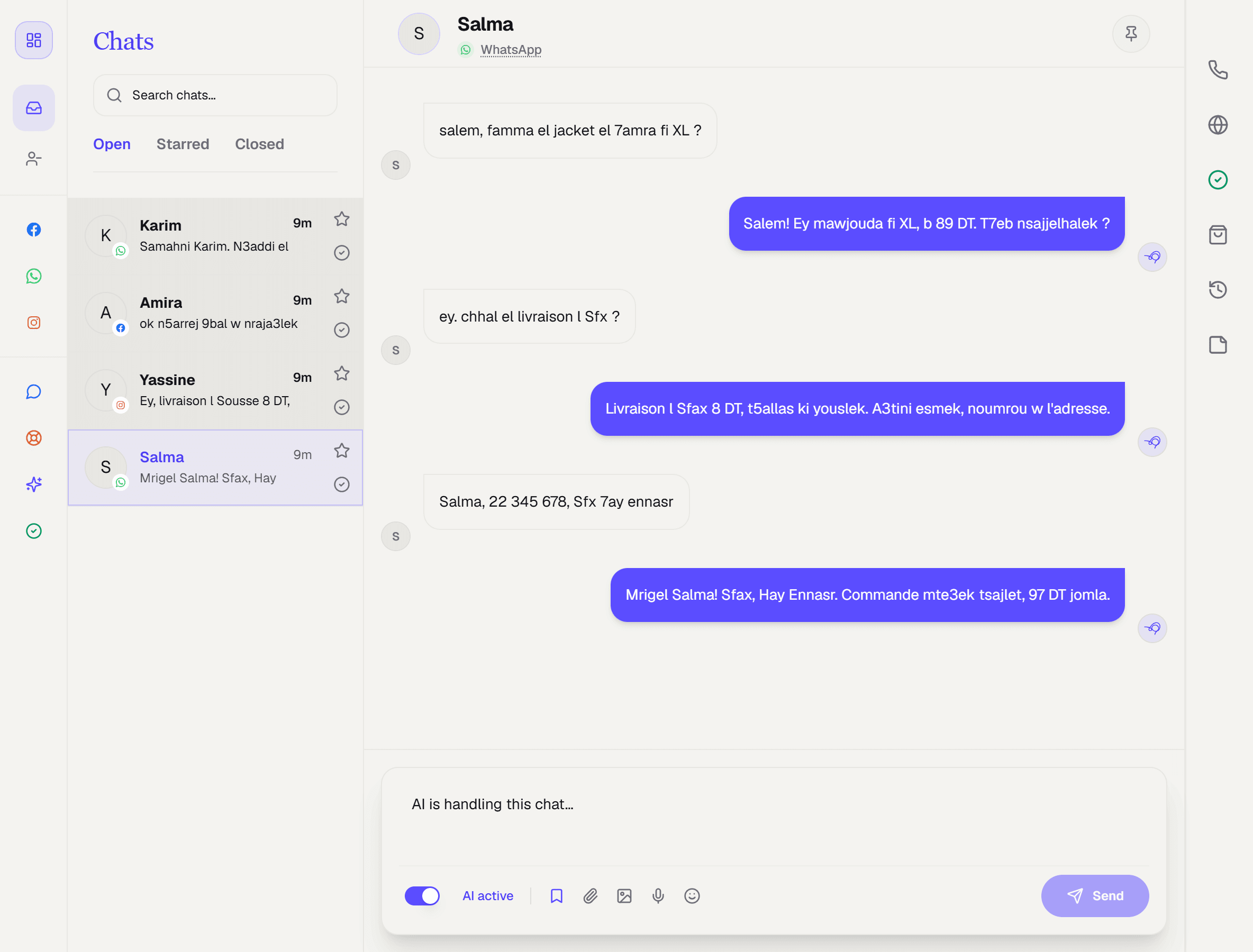Viewport: 1253px width, 952px height.
Task: Open the WhatsApp channel link under Salma
Action: pyautogui.click(x=510, y=50)
